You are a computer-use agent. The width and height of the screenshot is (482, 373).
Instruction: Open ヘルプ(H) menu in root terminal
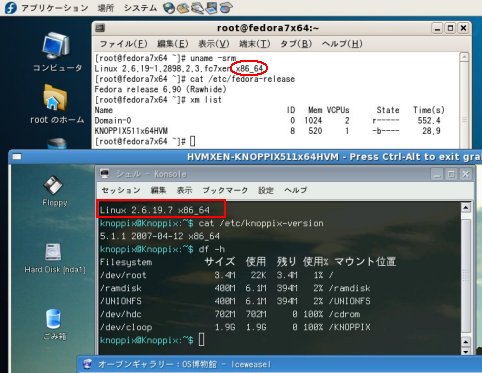[342, 44]
